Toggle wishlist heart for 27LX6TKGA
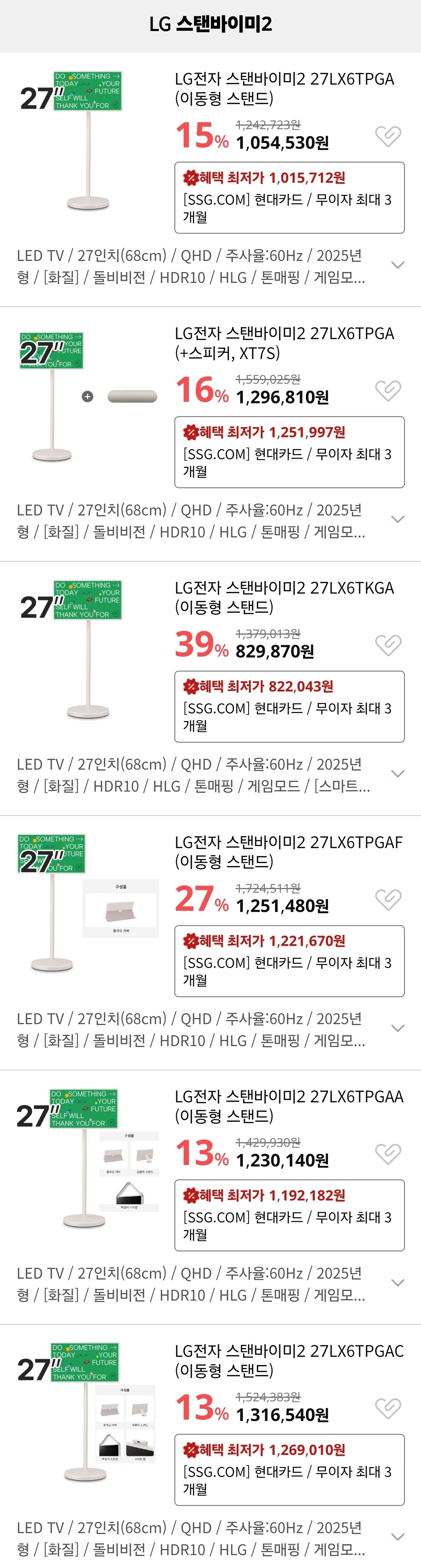 click(388, 645)
